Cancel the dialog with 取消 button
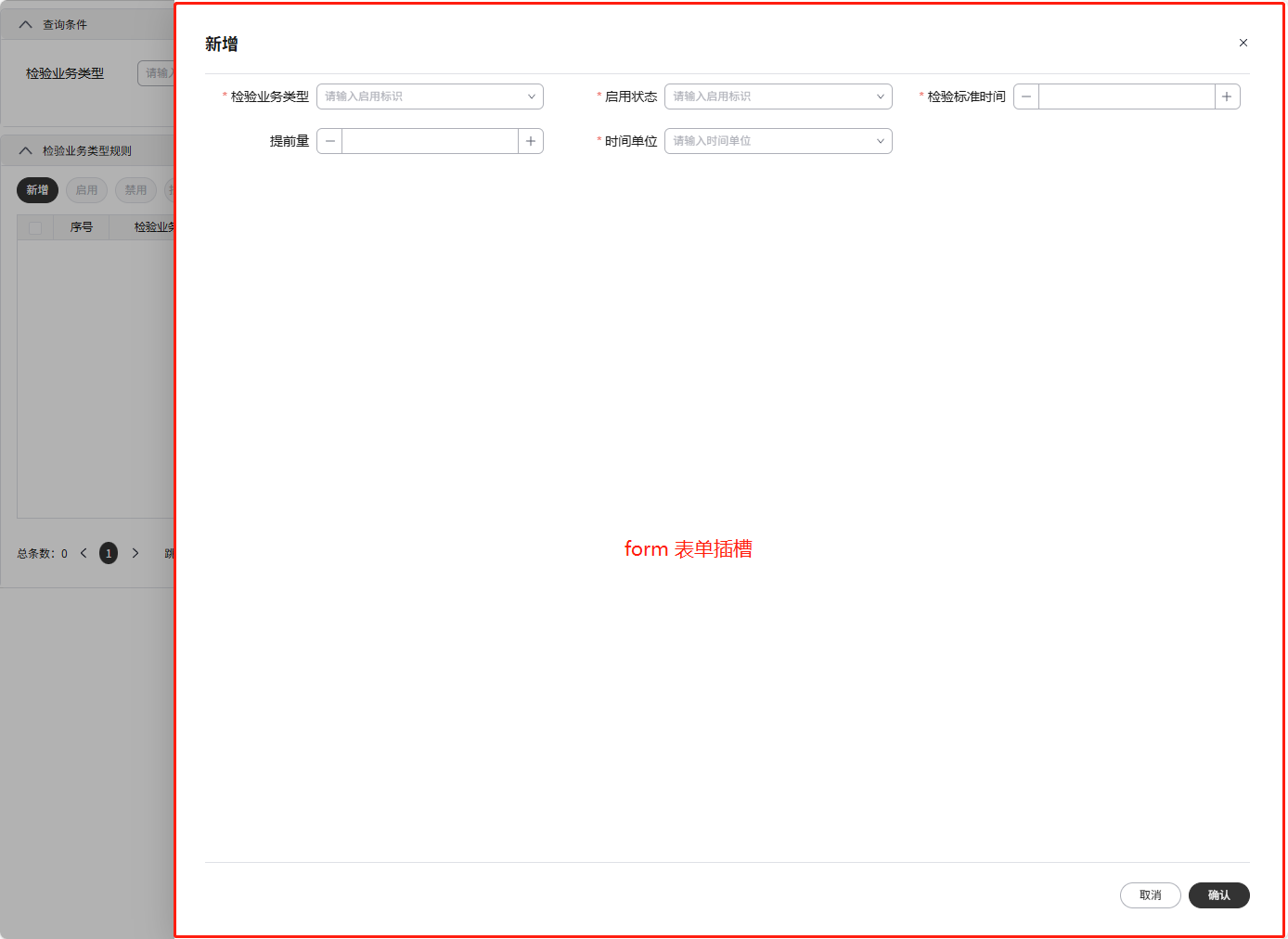Screen dimensions: 1288x939 tap(1150, 895)
